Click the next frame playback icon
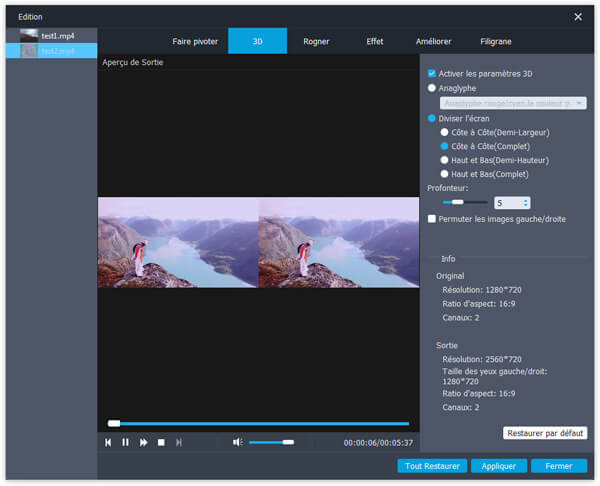This screenshot has width=600, height=486. click(179, 442)
